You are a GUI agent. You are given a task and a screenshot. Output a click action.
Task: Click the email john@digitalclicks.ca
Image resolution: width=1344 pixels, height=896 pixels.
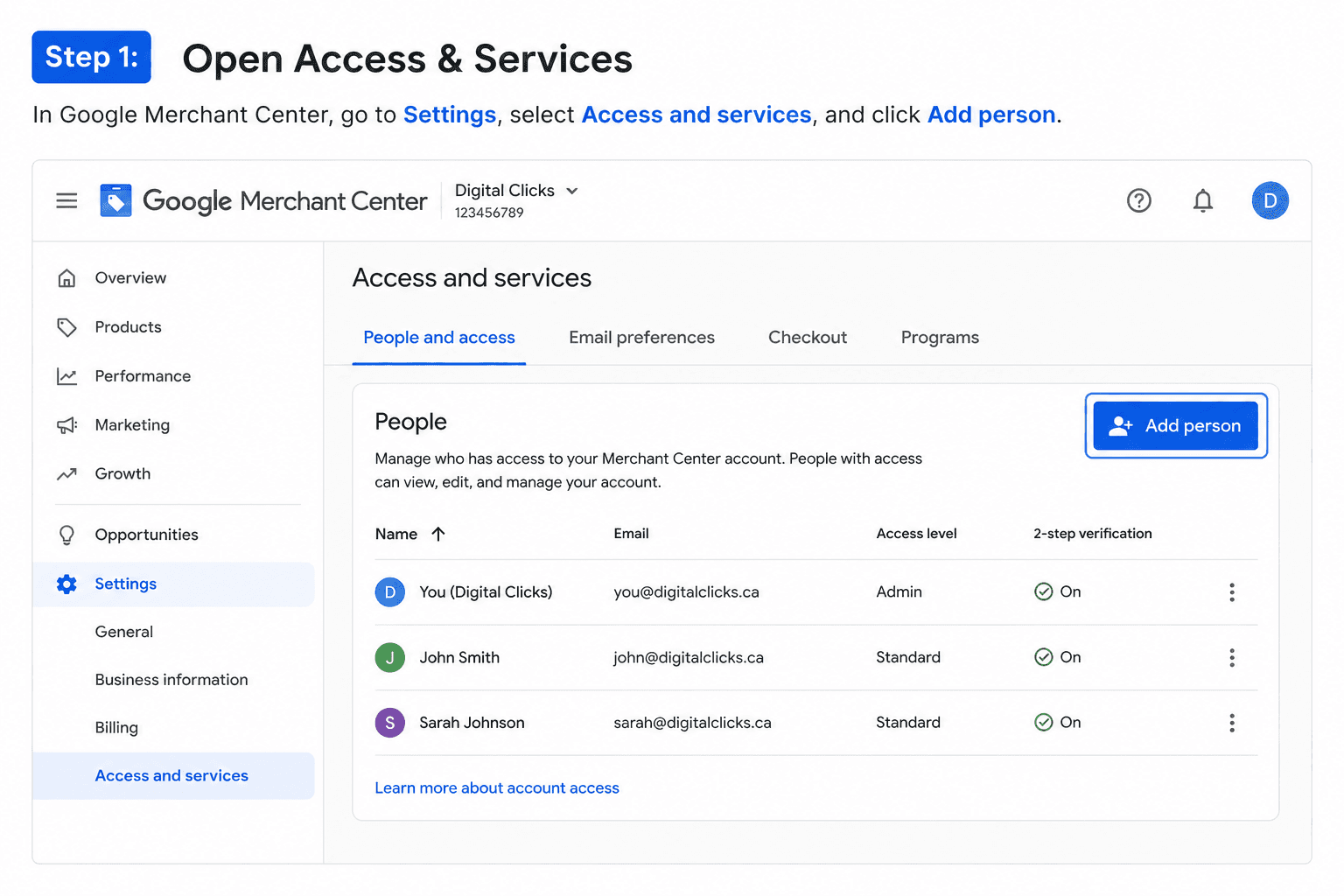tap(688, 658)
